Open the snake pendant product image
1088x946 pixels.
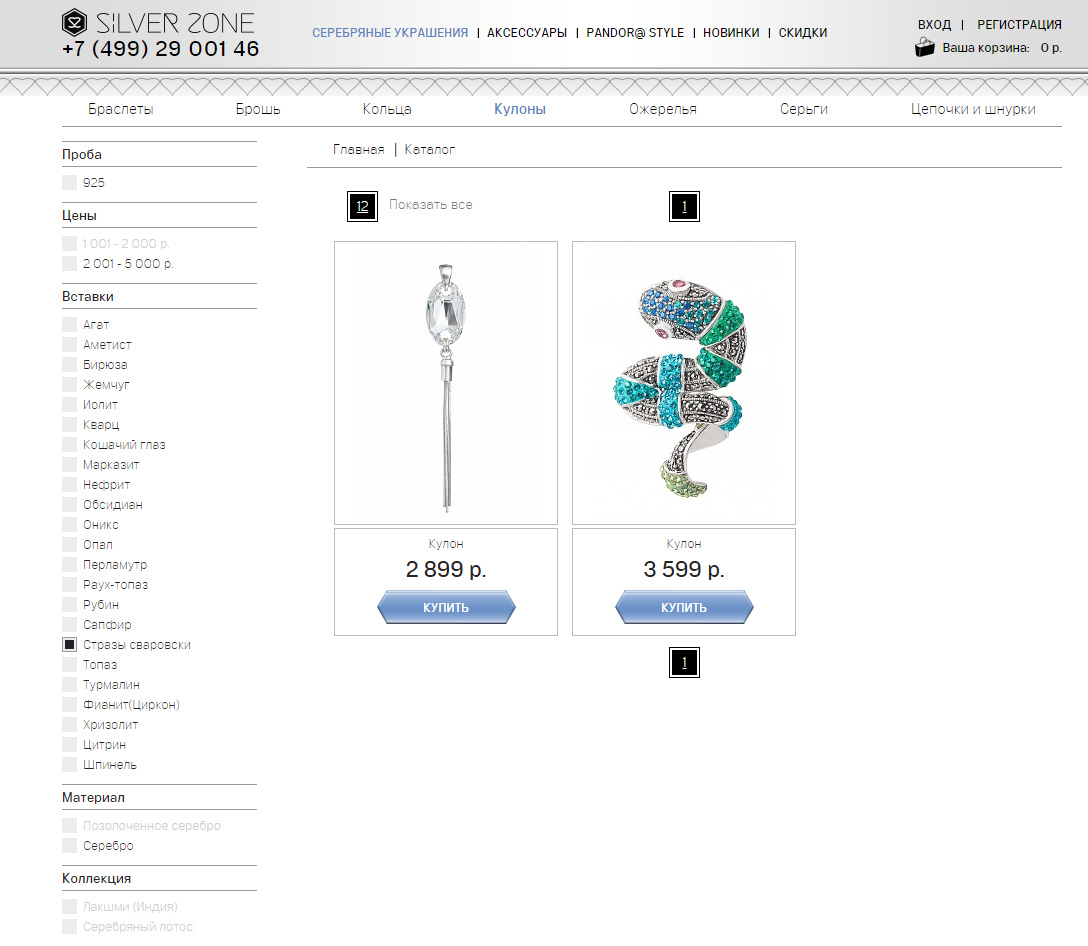tap(684, 383)
